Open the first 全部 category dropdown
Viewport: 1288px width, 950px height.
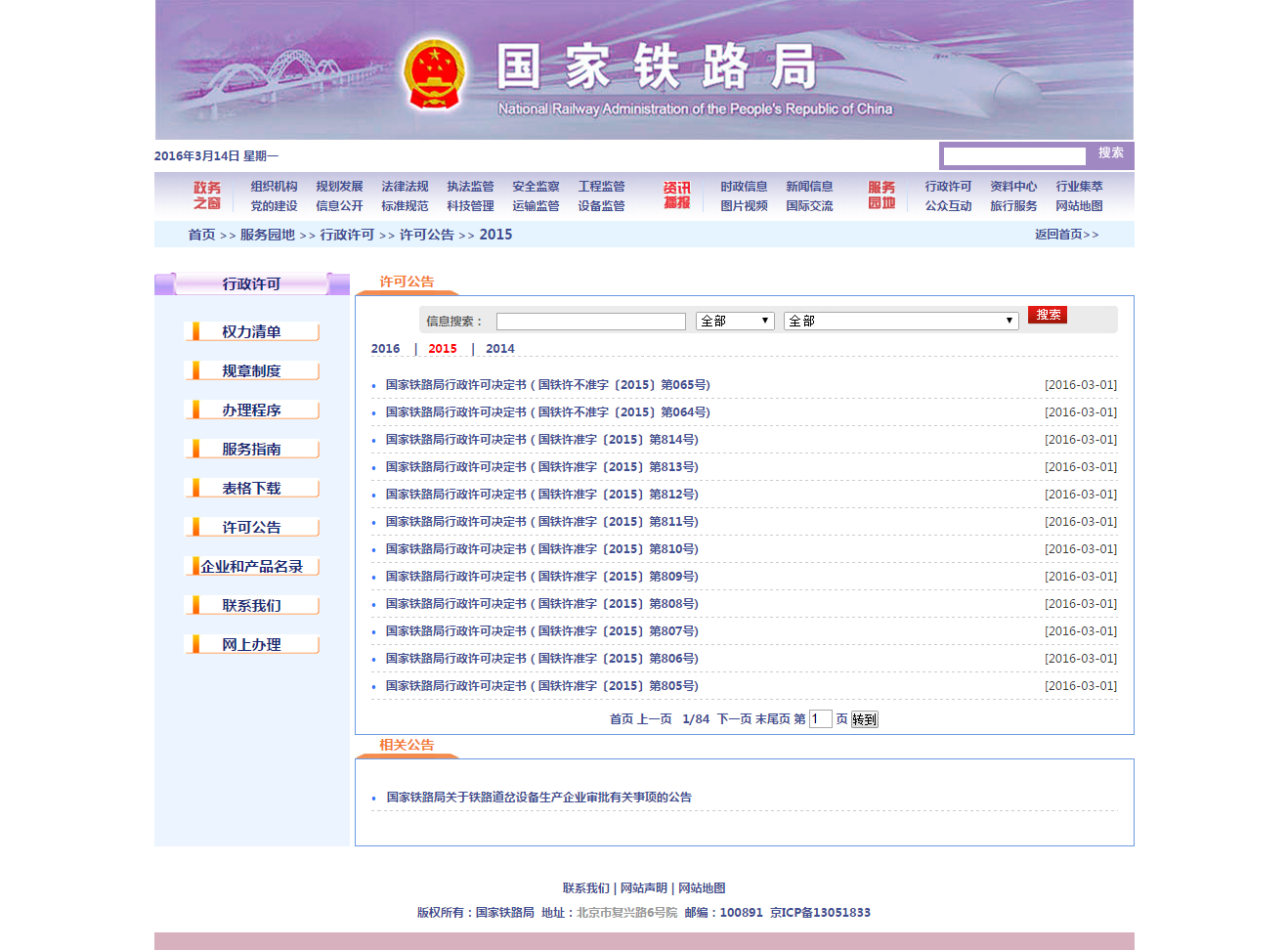coord(735,322)
